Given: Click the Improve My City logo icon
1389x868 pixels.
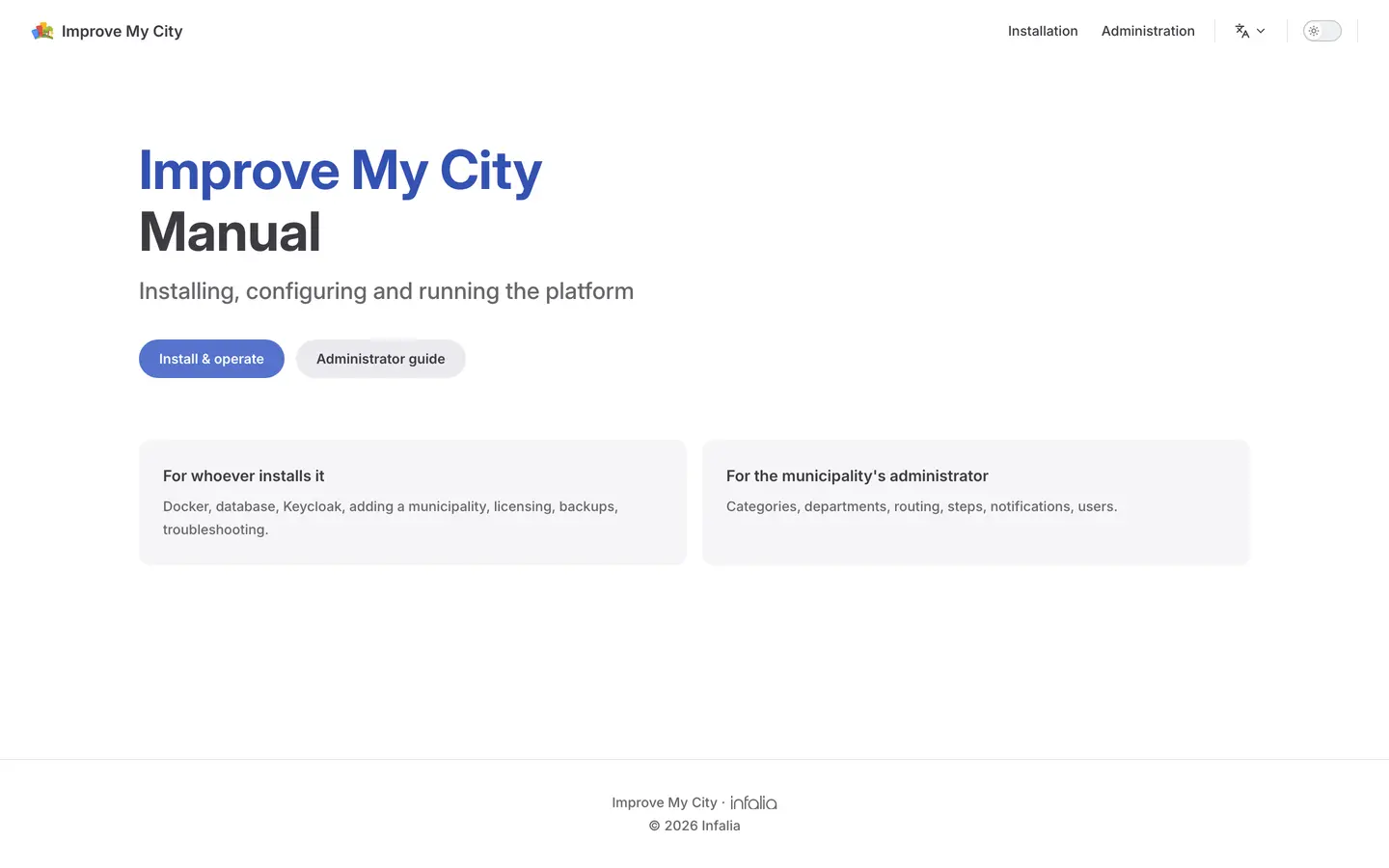Looking at the screenshot, I should (x=42, y=31).
